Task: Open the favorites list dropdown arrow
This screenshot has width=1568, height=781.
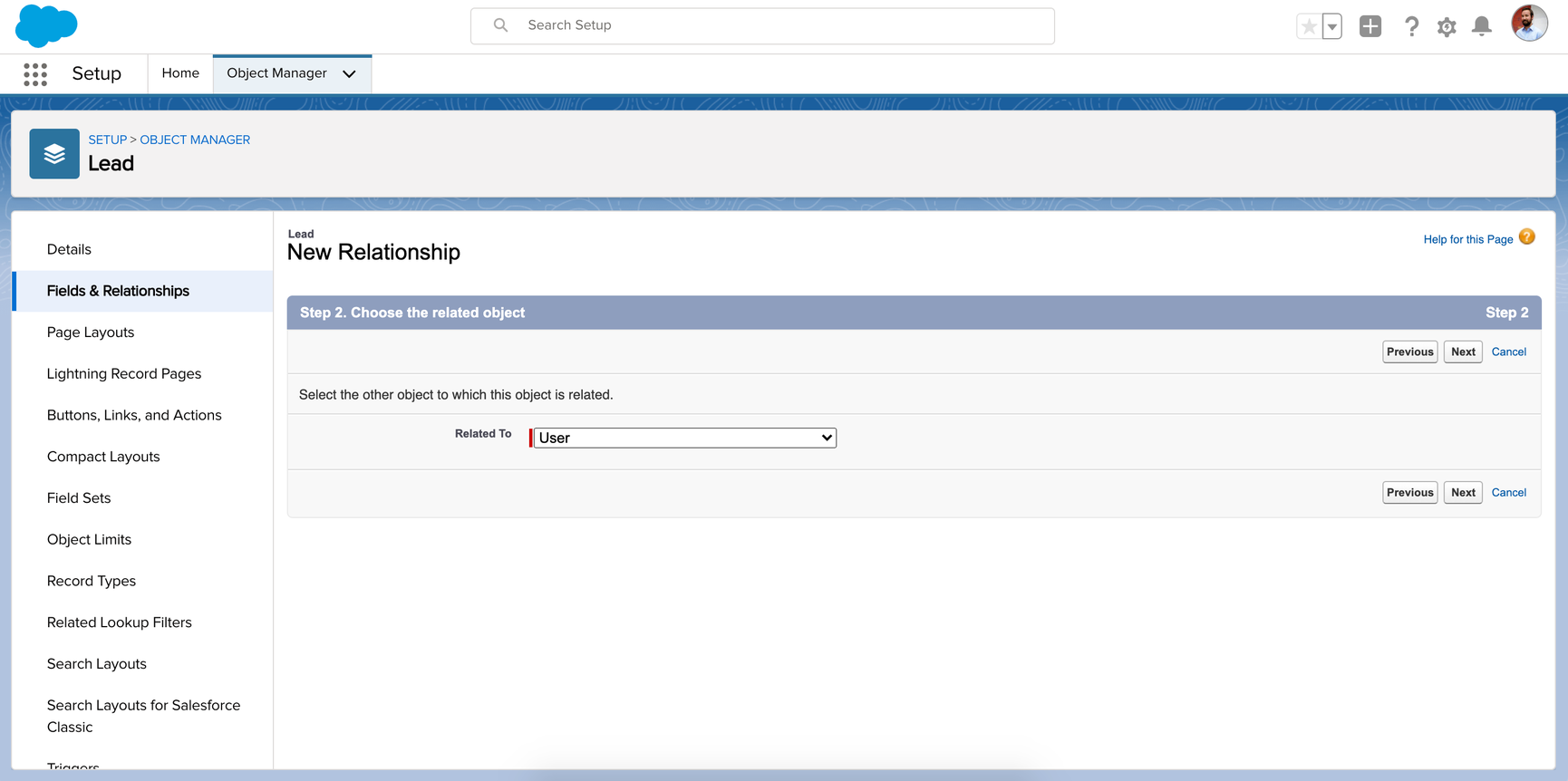Action: coord(1332,26)
